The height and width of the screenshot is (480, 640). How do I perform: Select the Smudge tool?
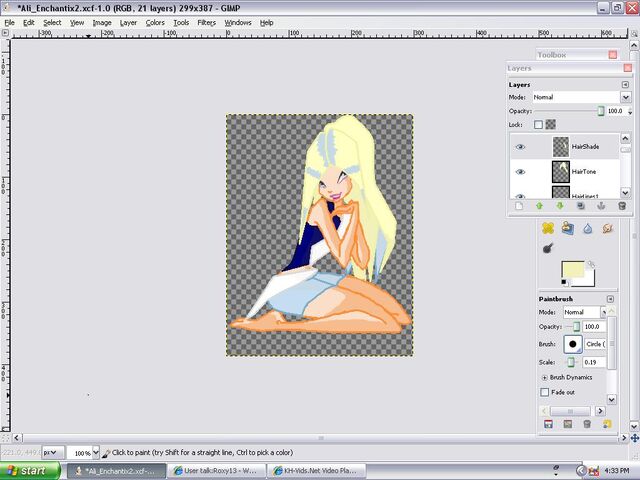point(607,228)
